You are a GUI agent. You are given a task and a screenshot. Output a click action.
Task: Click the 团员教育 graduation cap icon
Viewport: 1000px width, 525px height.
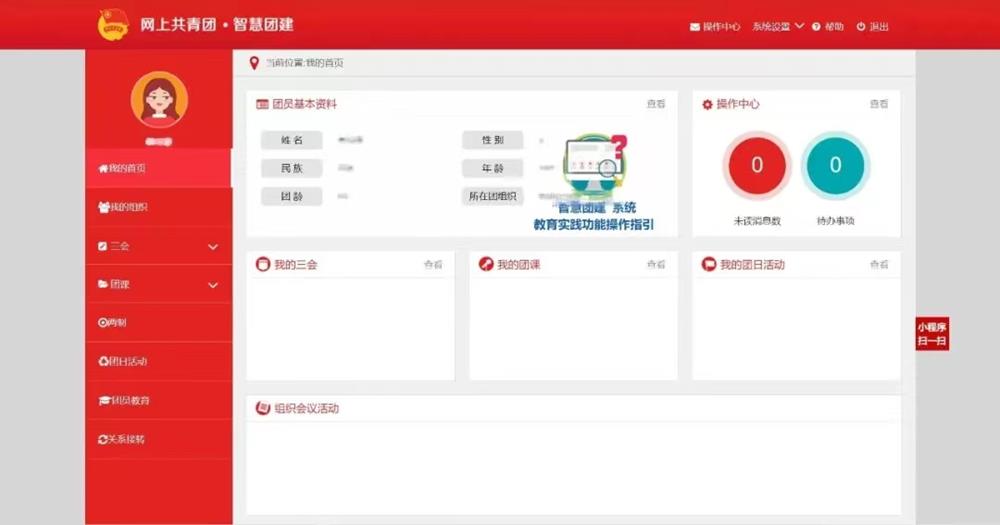point(102,400)
